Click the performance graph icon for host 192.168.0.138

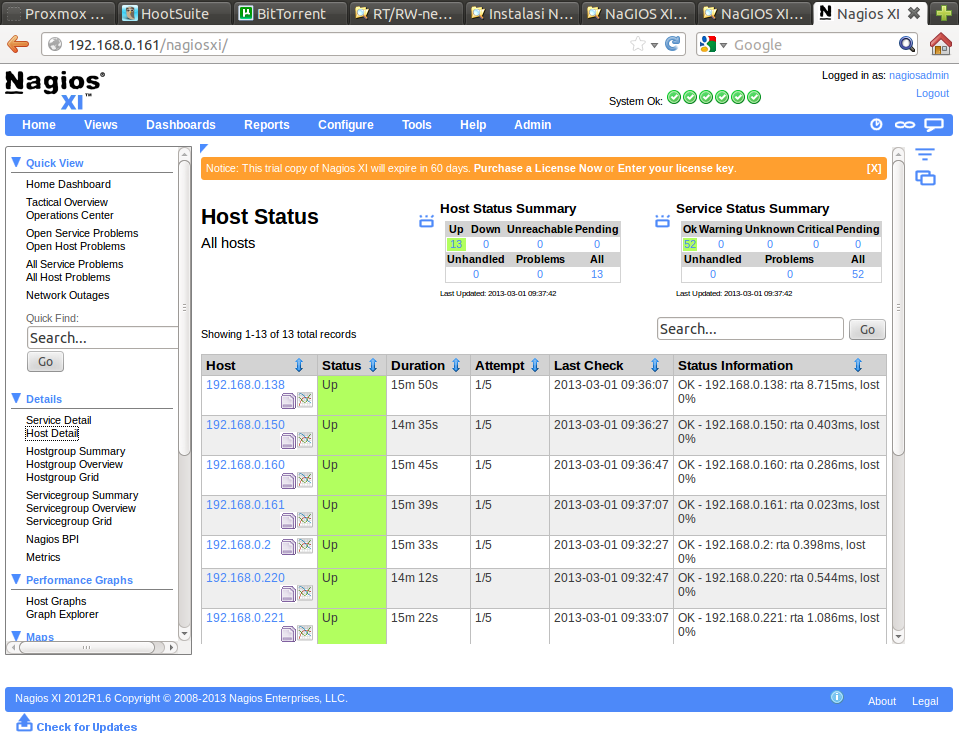(x=305, y=400)
